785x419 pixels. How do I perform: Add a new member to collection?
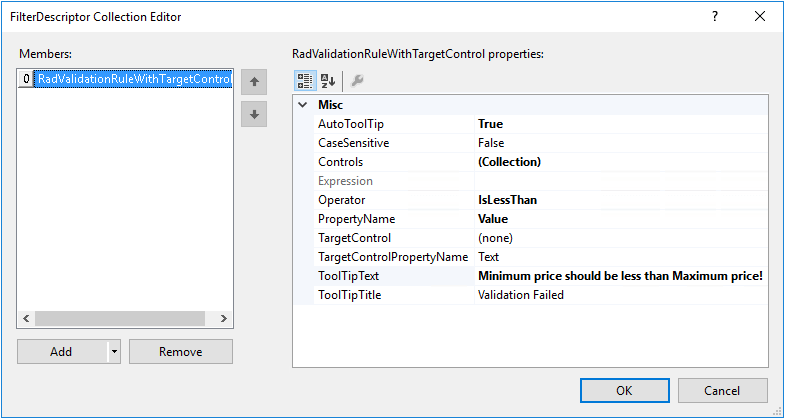(x=62, y=351)
